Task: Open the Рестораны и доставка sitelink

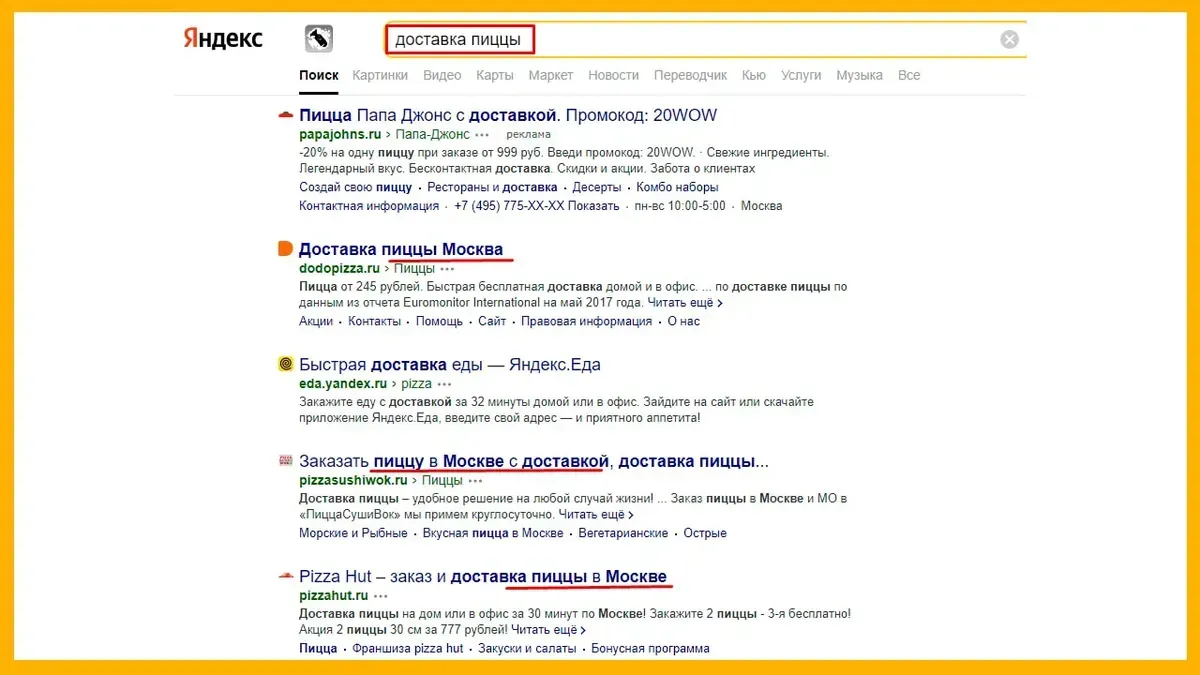Action: pyautogui.click(x=493, y=187)
